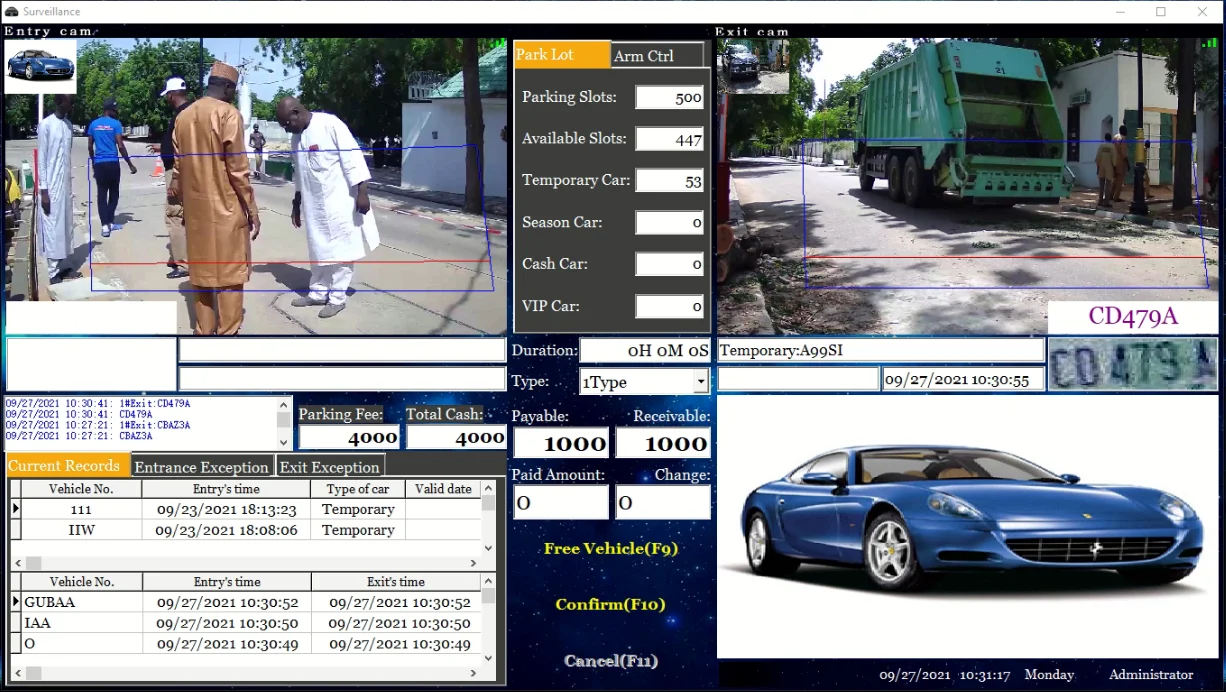Image resolution: width=1226 pixels, height=692 pixels.
Task: Click the up arrow of exit records scrollbar
Action: tap(488, 580)
